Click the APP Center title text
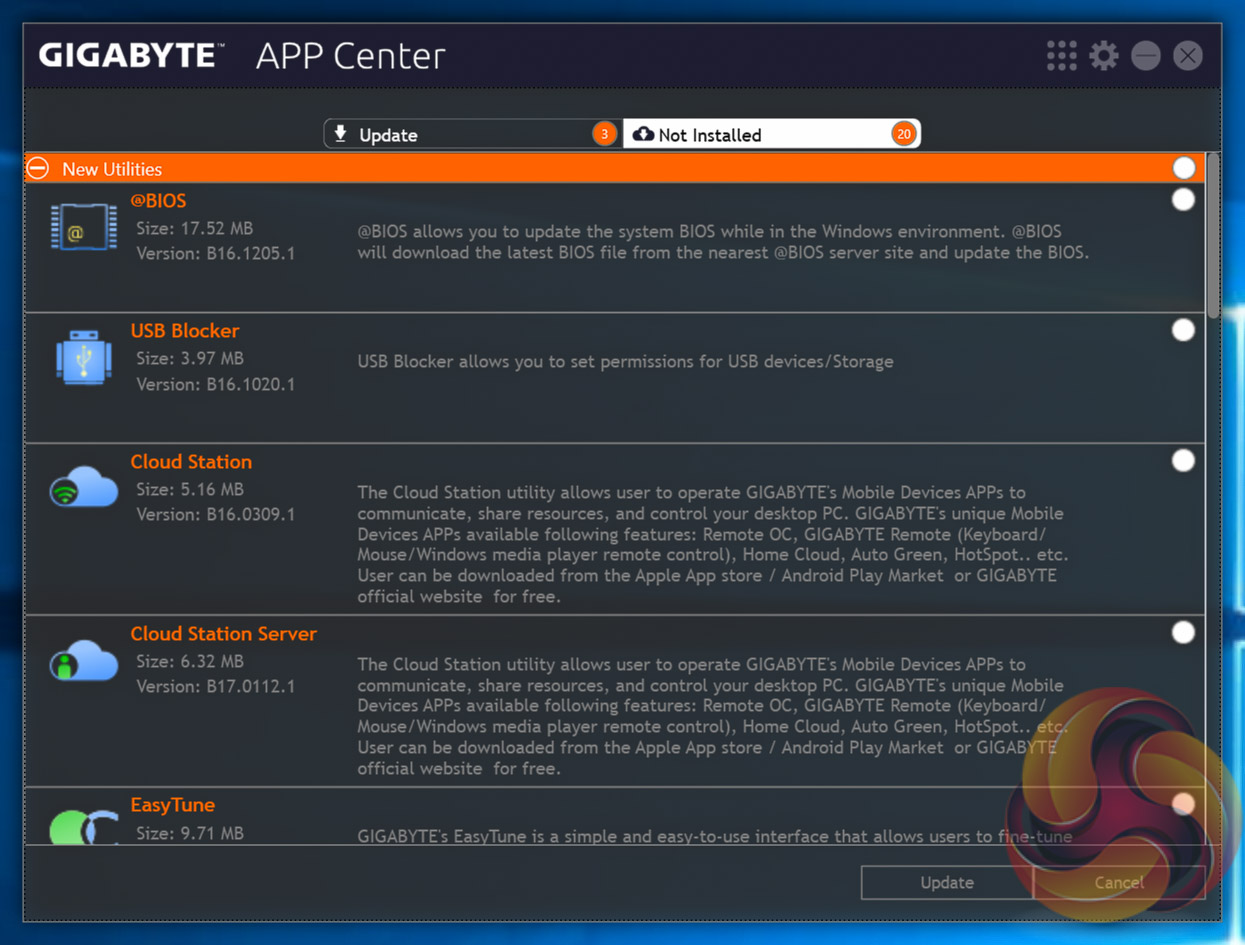The height and width of the screenshot is (945, 1245). click(351, 56)
